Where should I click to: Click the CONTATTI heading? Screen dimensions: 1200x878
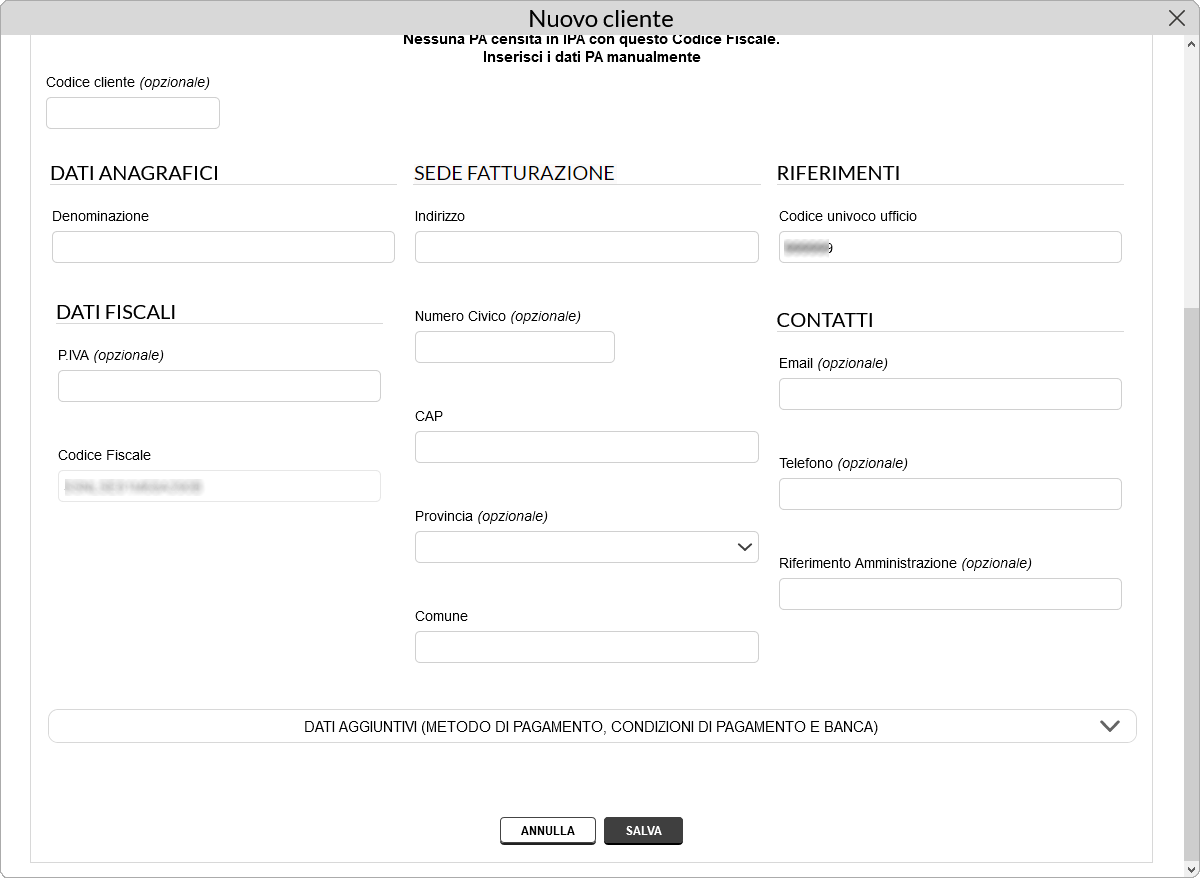pyautogui.click(x=825, y=320)
